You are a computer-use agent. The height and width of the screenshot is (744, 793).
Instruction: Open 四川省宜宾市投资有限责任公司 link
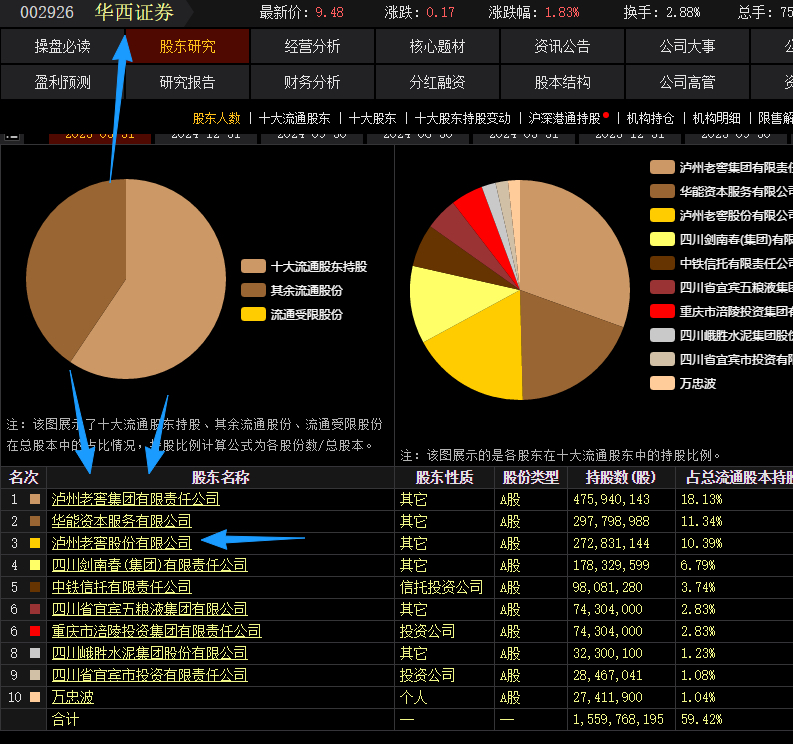click(150, 675)
